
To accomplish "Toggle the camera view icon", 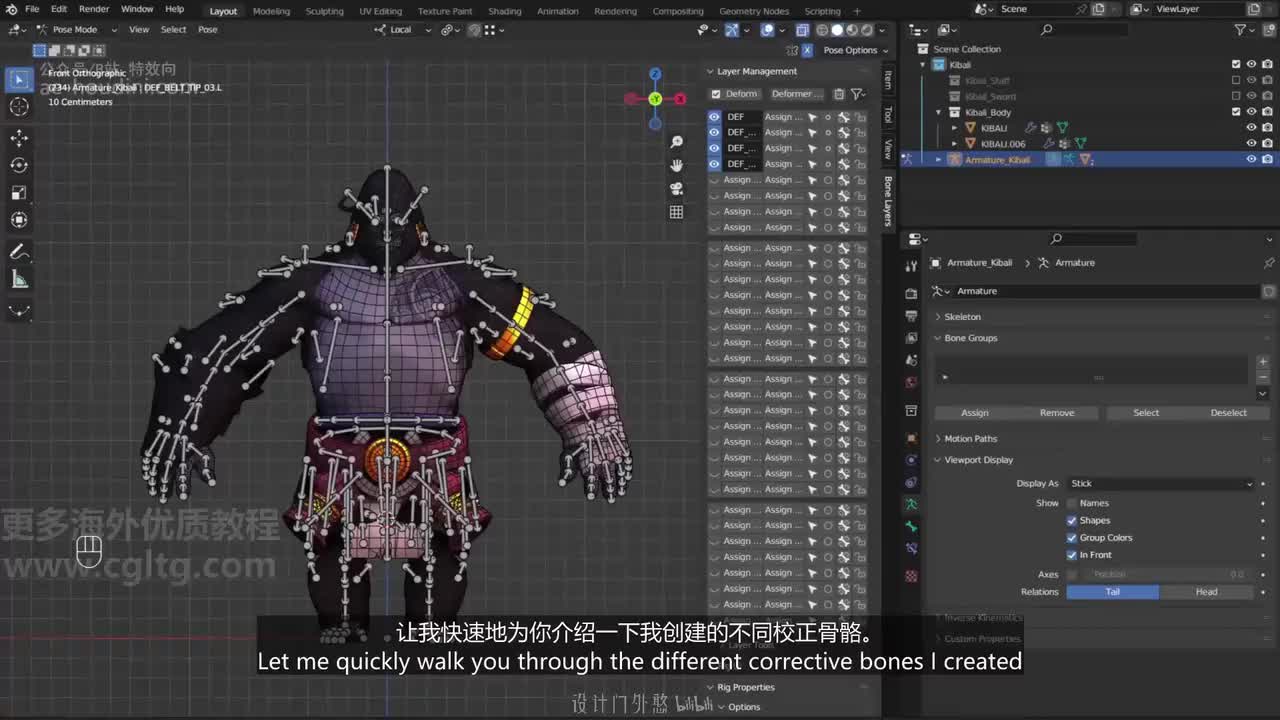I will click(676, 189).
